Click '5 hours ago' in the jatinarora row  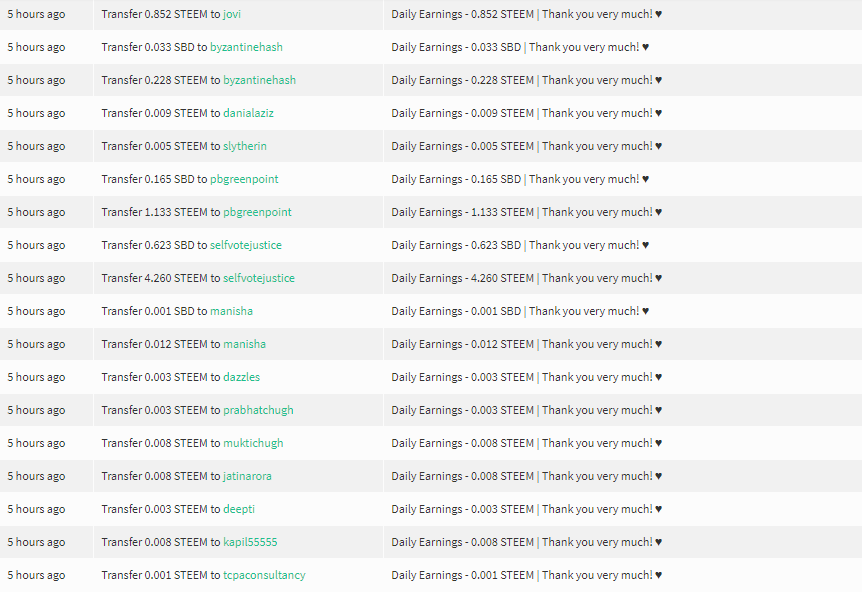pos(36,476)
